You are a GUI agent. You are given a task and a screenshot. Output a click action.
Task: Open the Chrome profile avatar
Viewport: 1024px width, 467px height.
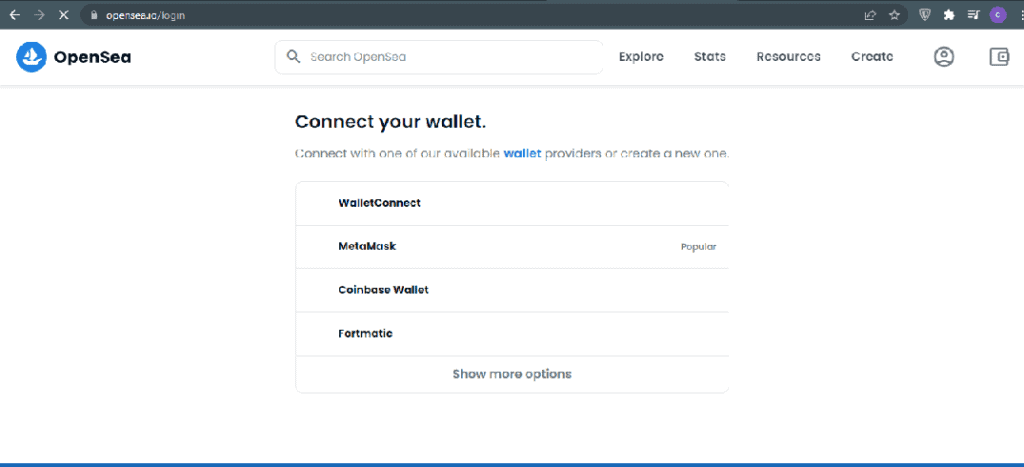997,14
